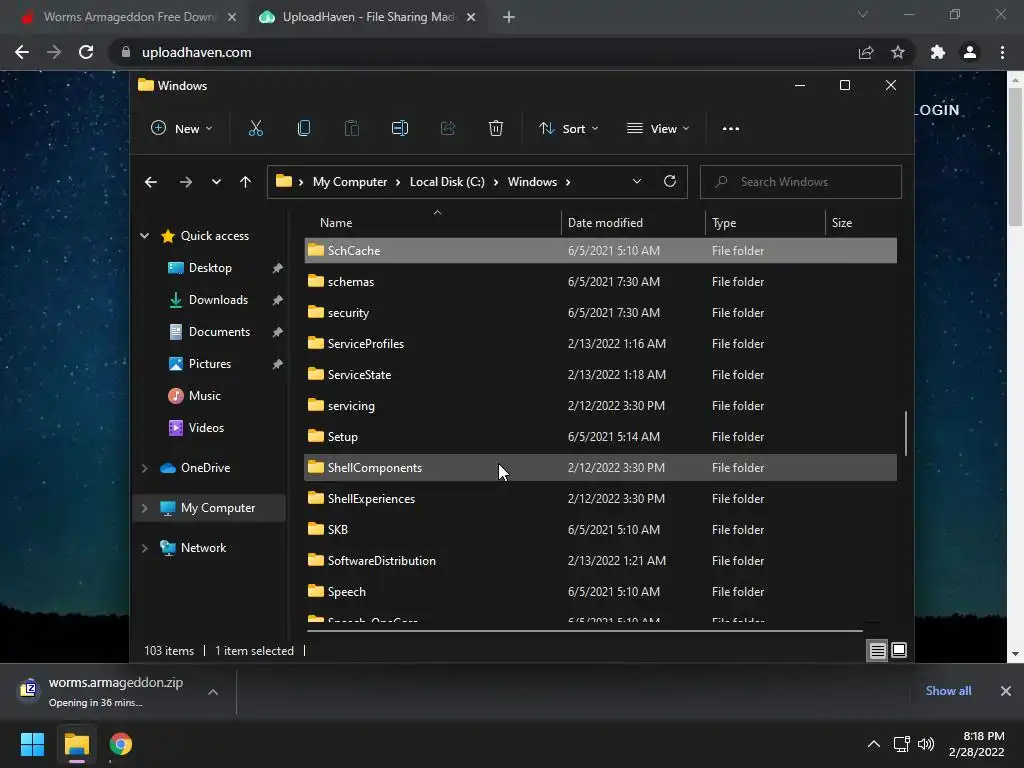1024x768 pixels.
Task: Bookmark this page with star icon
Action: 898,52
